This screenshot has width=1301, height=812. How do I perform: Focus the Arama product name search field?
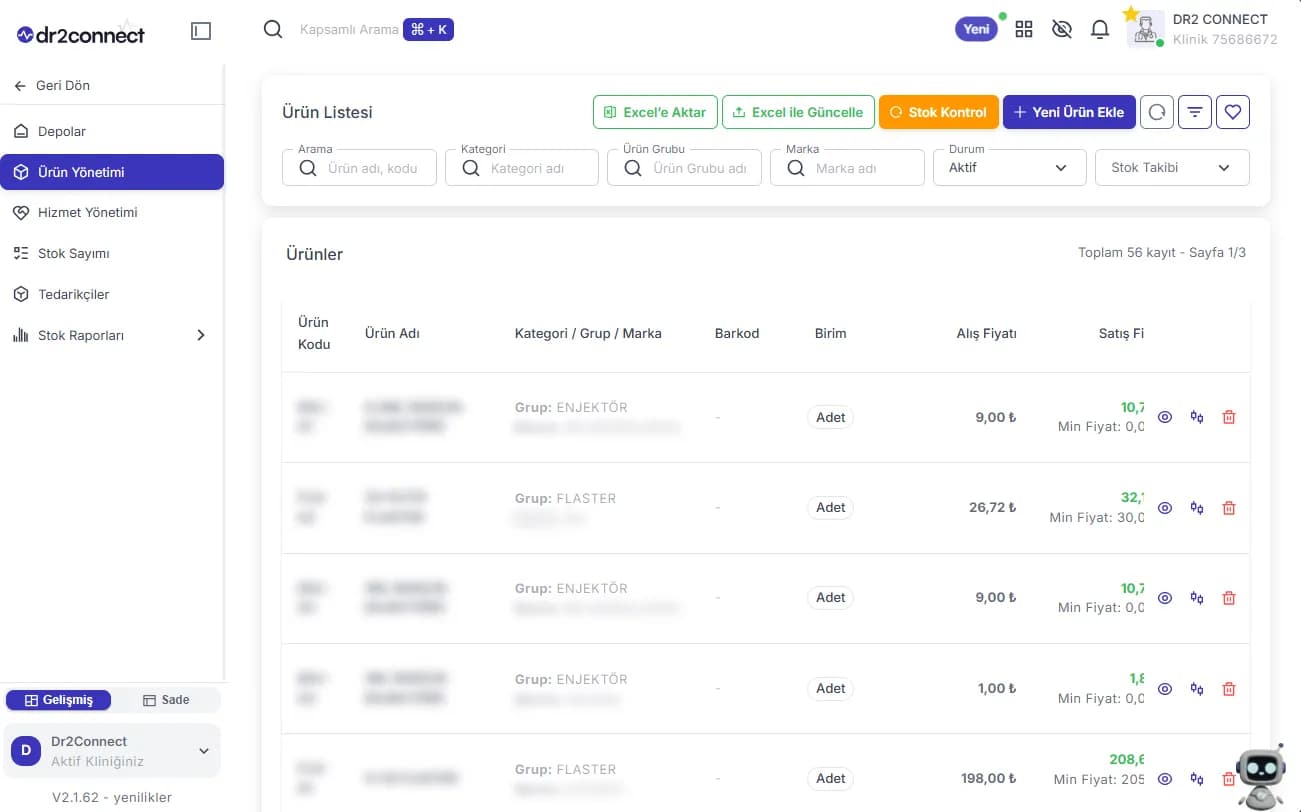pos(360,168)
